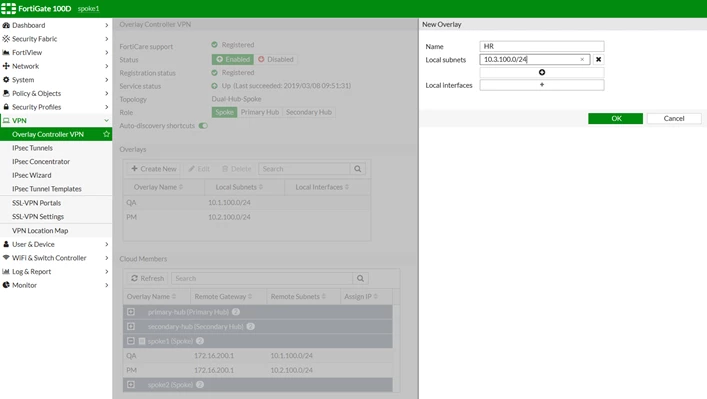The height and width of the screenshot is (399, 707).
Task: Select Spoke role
Action: pos(225,112)
